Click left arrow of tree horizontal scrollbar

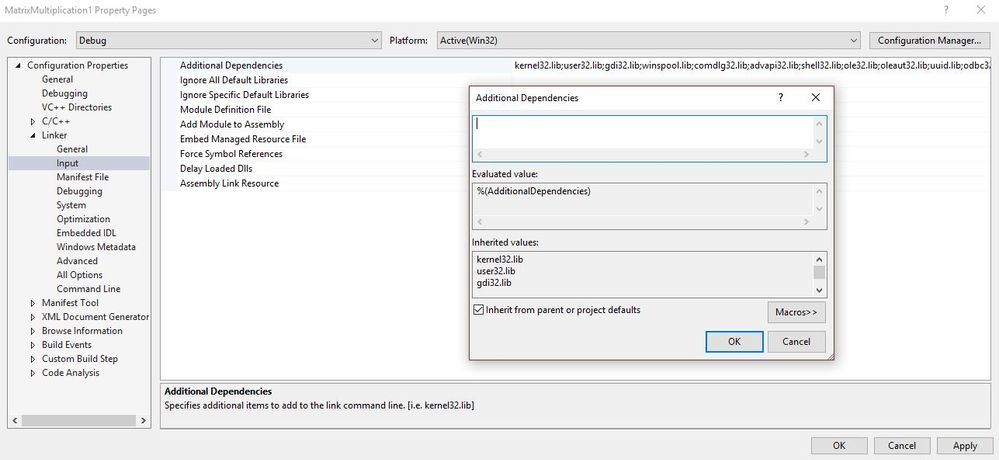[x=16, y=421]
